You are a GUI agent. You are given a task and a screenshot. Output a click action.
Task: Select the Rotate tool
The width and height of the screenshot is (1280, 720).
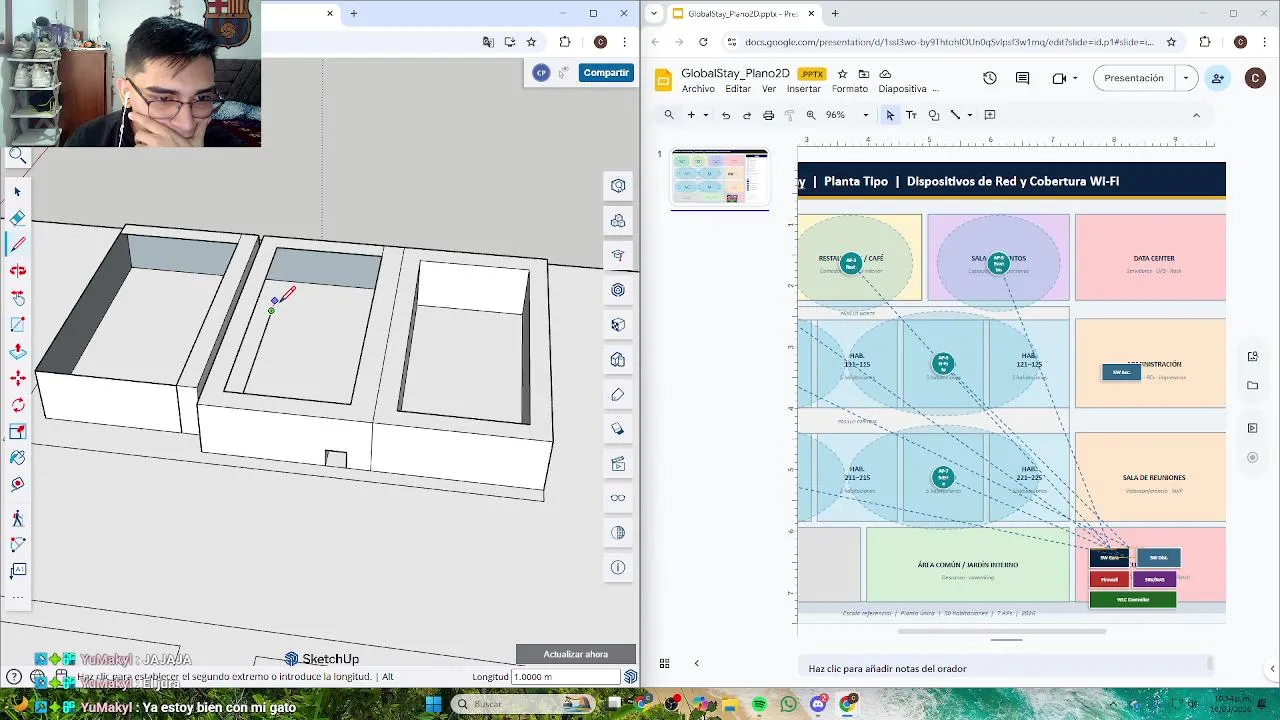point(17,405)
